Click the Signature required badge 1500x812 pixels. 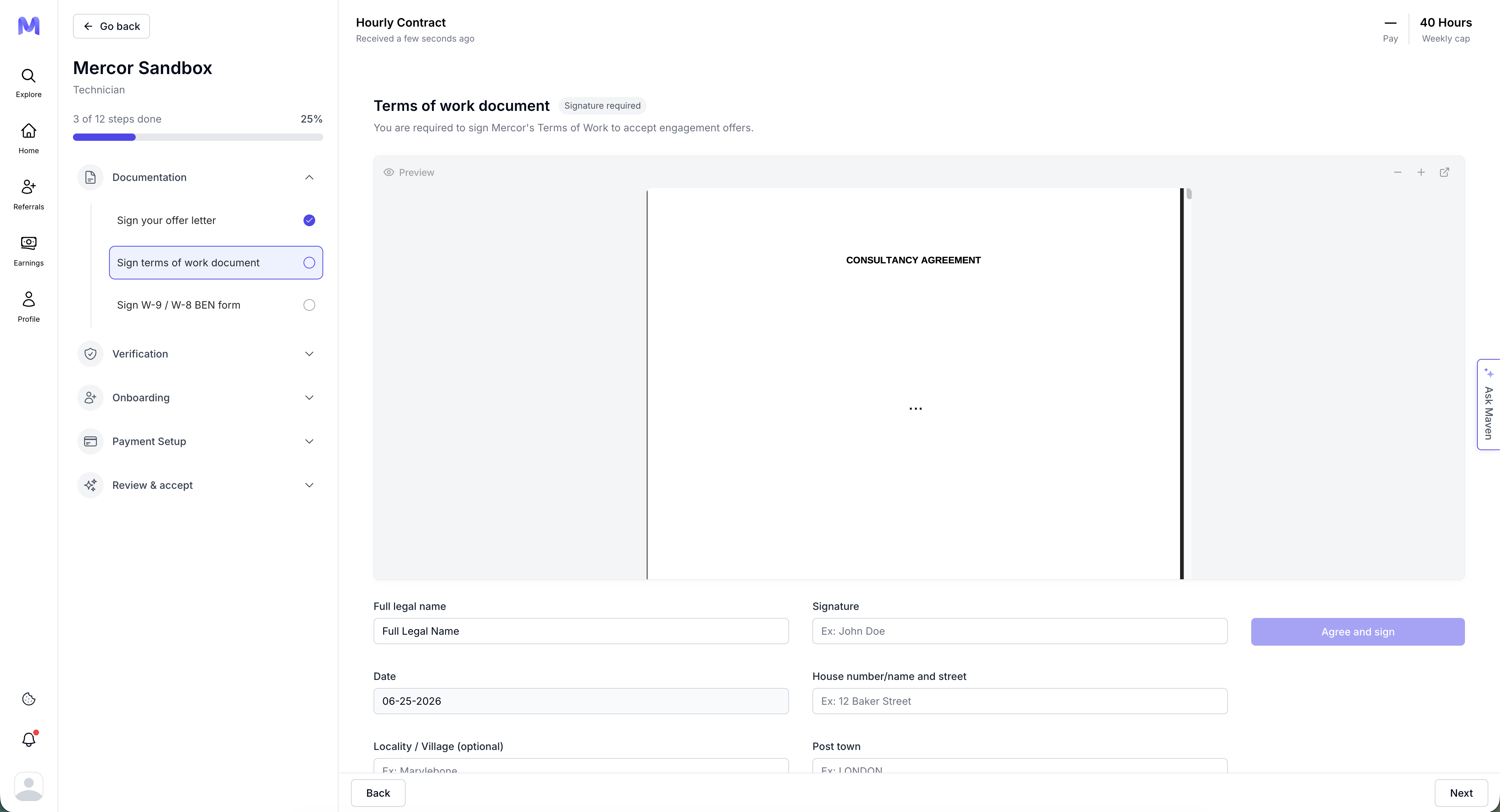coord(602,105)
